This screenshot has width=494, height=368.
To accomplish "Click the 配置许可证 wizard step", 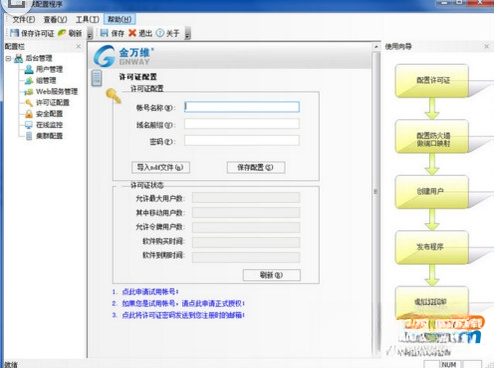I will point(432,80).
